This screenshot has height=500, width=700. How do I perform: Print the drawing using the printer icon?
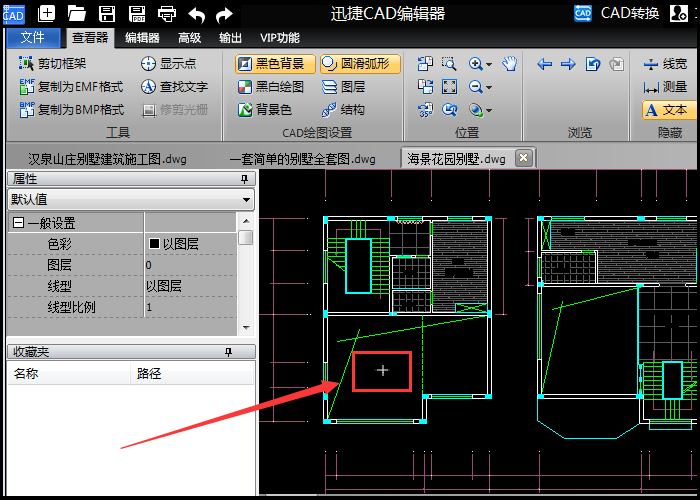pos(167,13)
